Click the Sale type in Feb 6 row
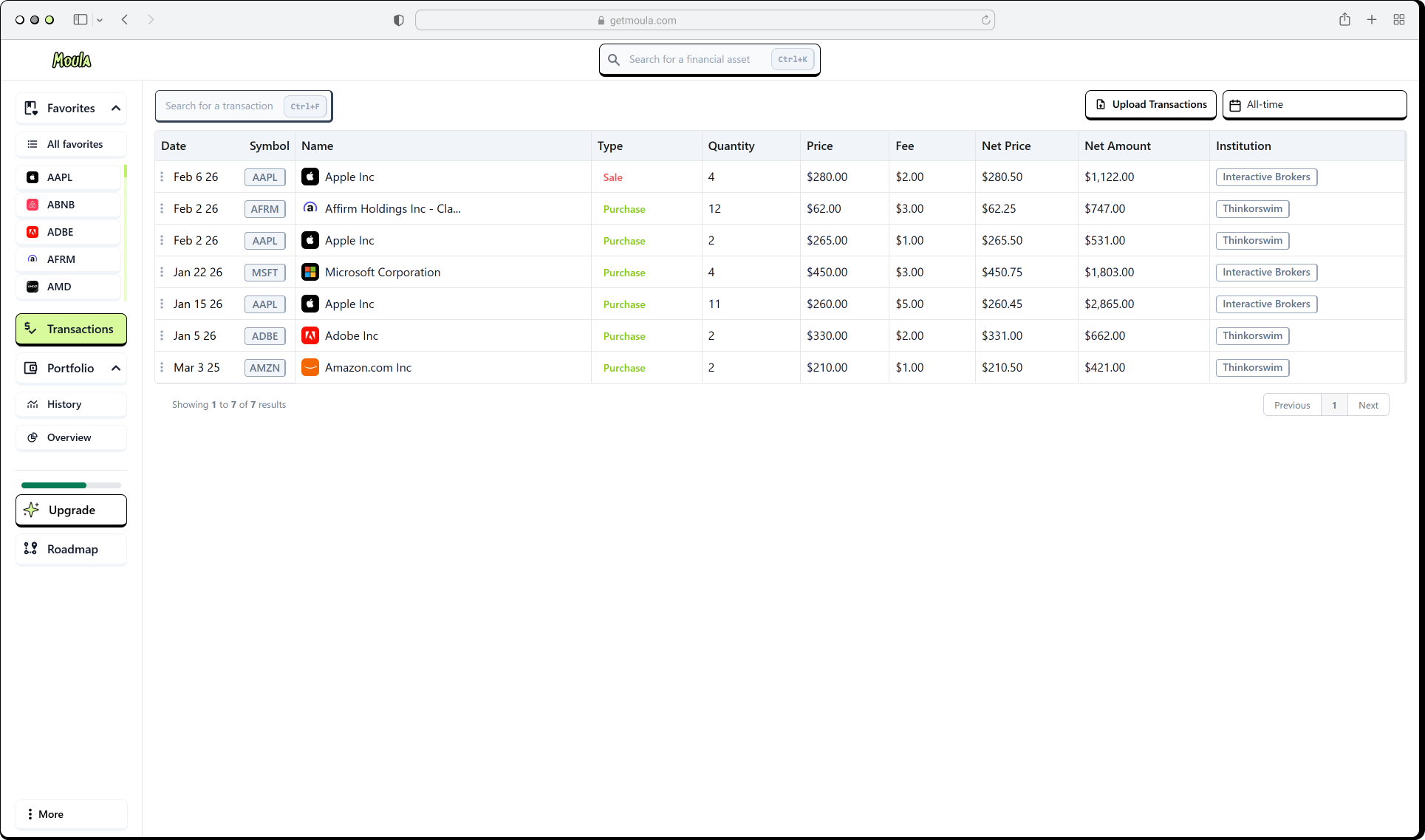1425x840 pixels. tap(612, 177)
